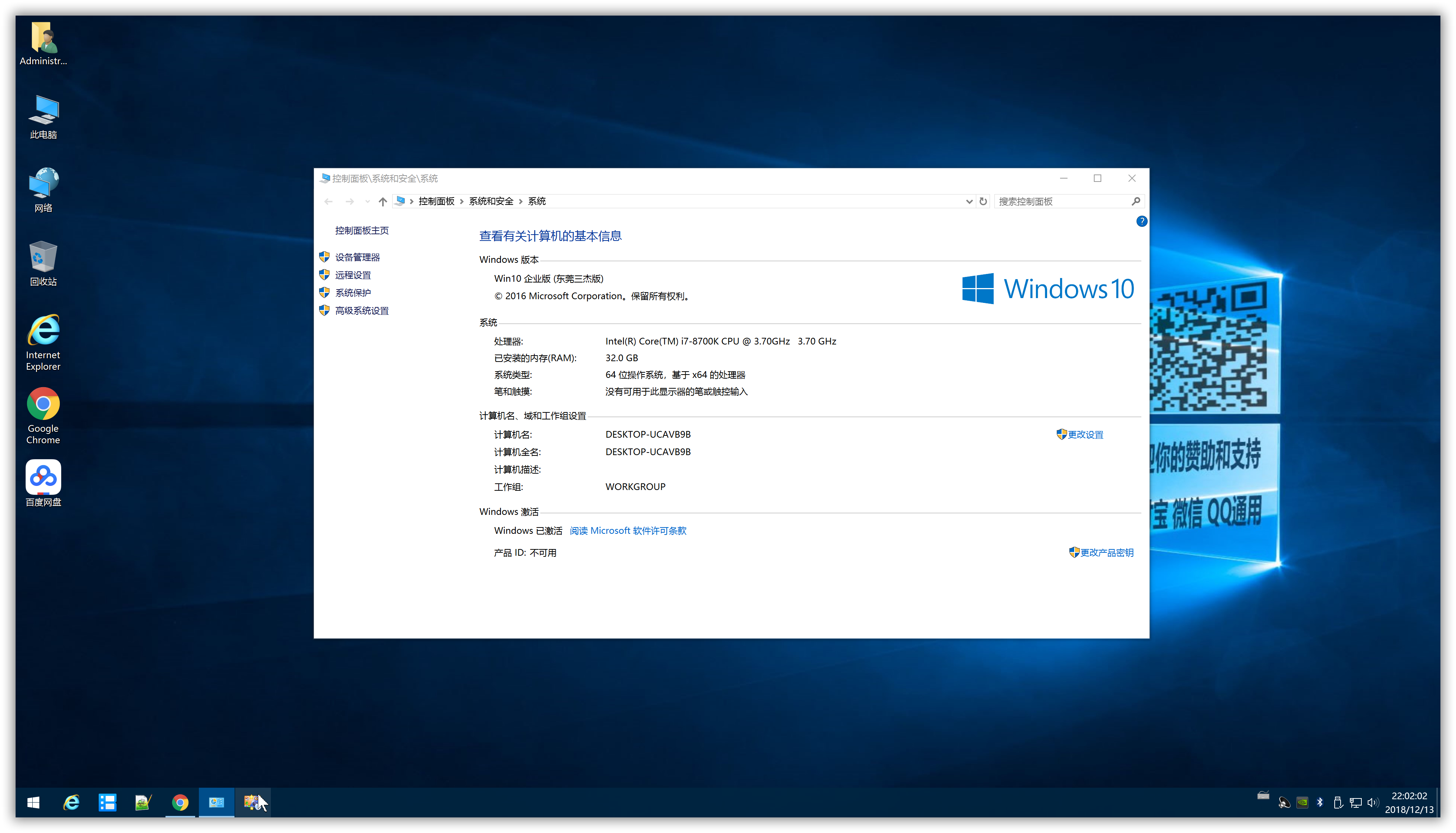Click the 系统和安全 breadcrumb
Screen dimensions: 1456x833
(491, 202)
